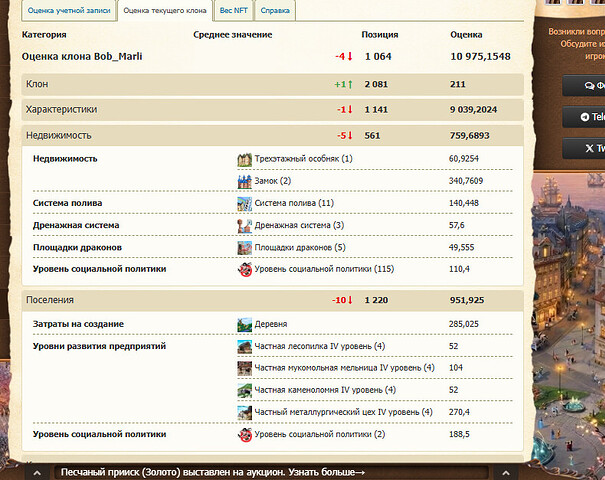Click the Затраты на создание label

coord(78,324)
